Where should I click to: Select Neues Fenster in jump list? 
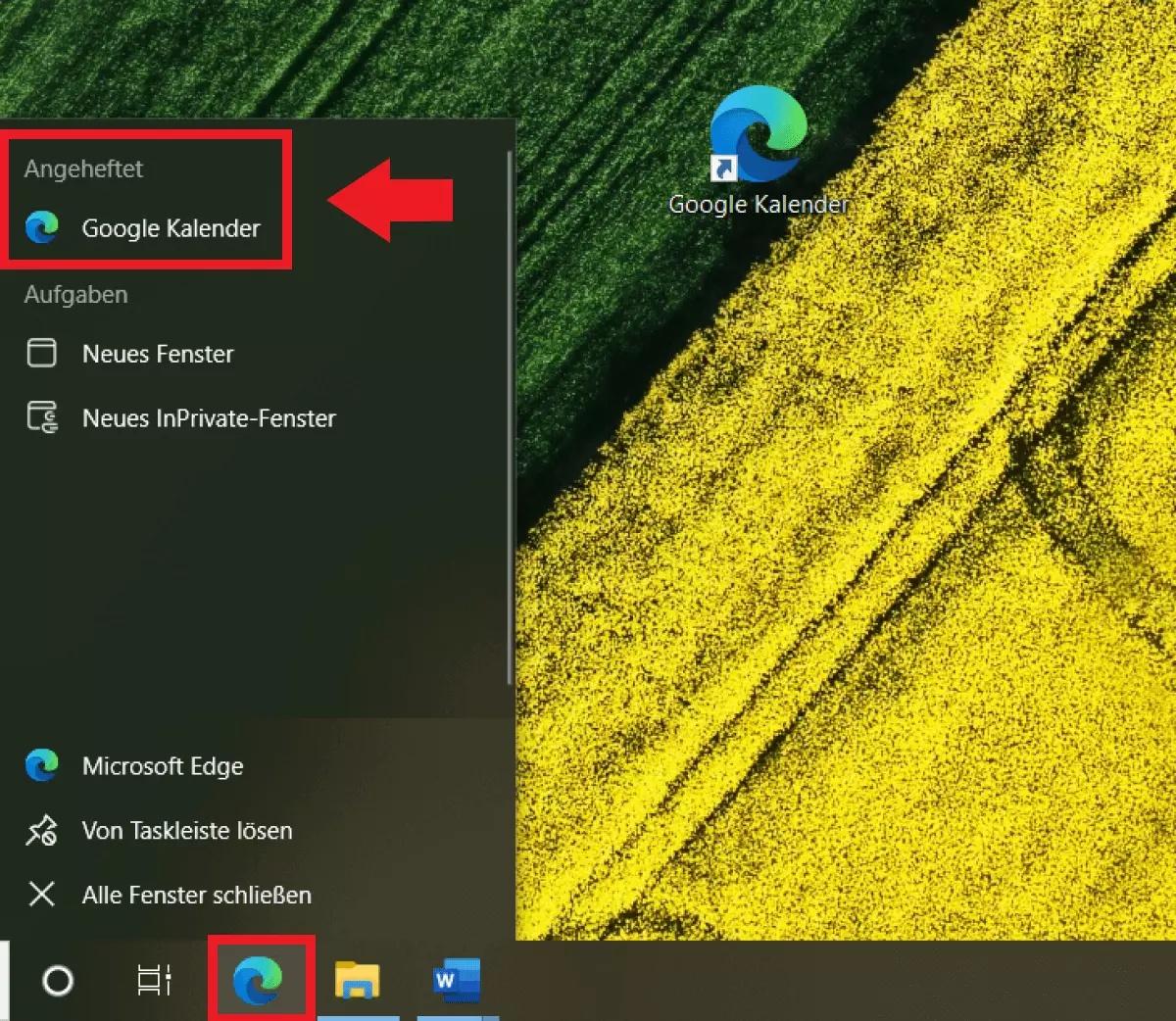click(x=255, y=354)
